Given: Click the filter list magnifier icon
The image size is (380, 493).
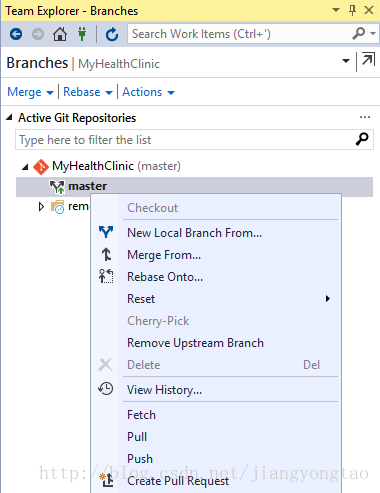Looking at the screenshot, I should click(362, 139).
